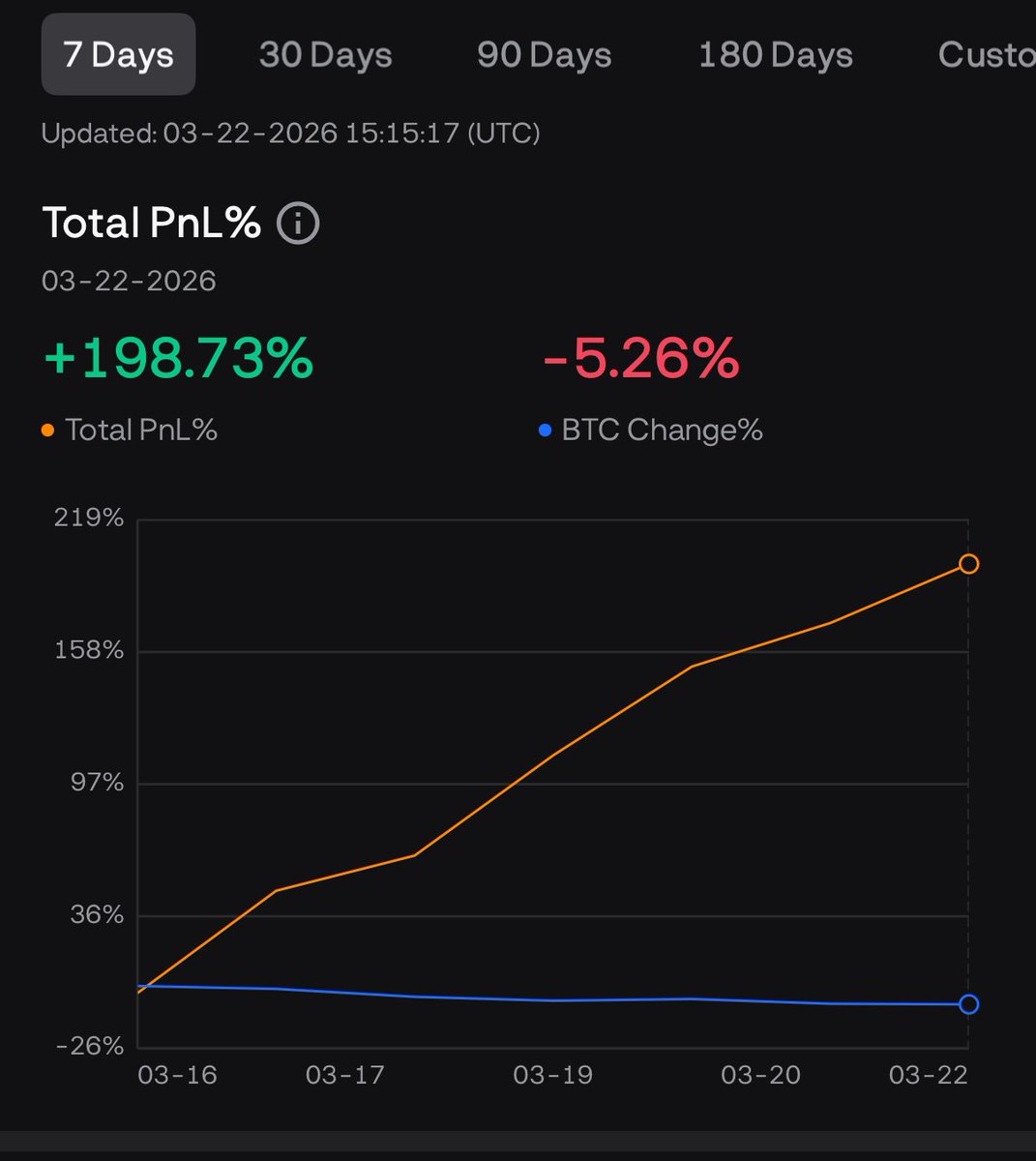Click the blue BTC Change% legend dot

(x=545, y=431)
